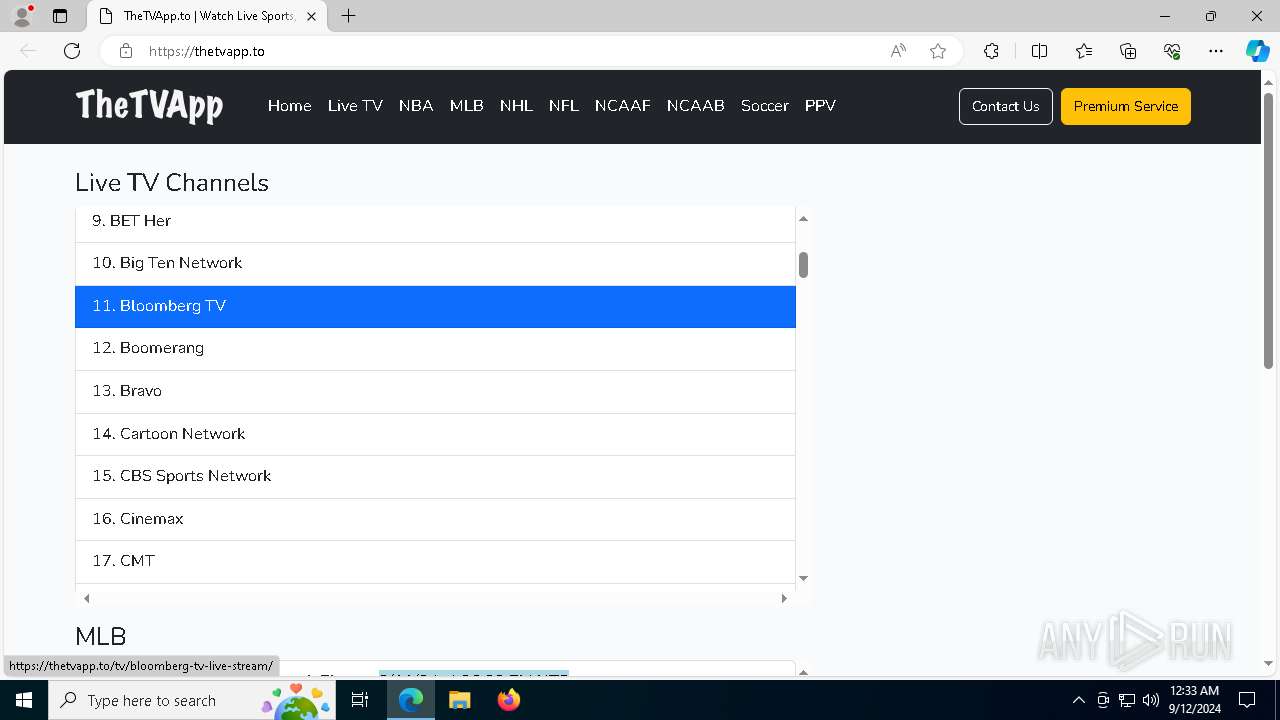This screenshot has height=720, width=1280.
Task: Select 13. Bravo channel
Action: pyautogui.click(x=435, y=391)
